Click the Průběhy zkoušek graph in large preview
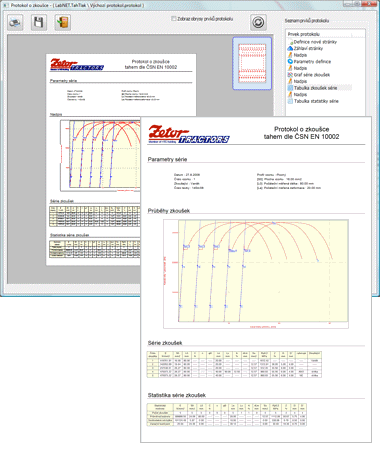This screenshot has width=380, height=450. click(x=256, y=274)
